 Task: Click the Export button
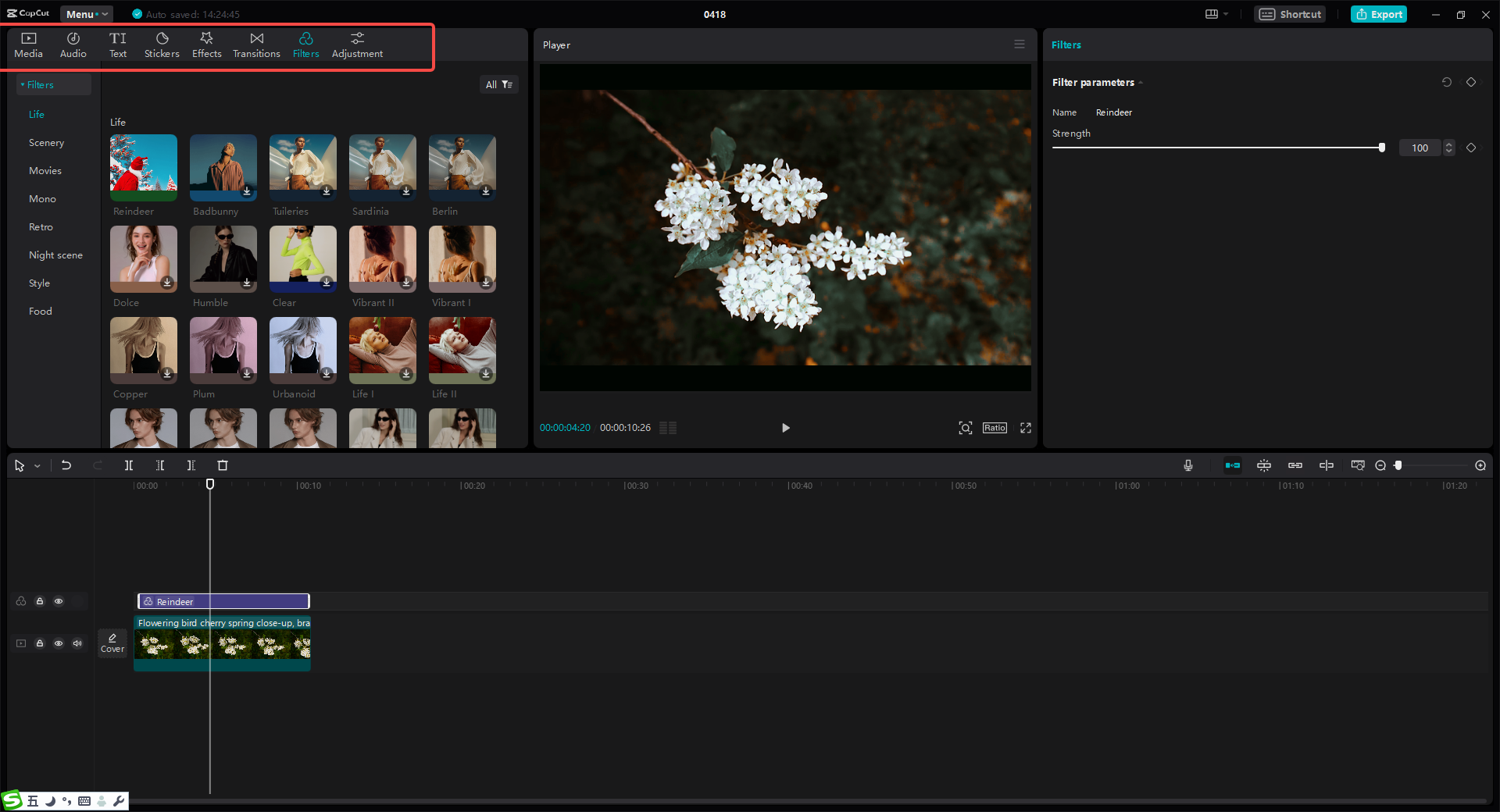click(x=1378, y=14)
